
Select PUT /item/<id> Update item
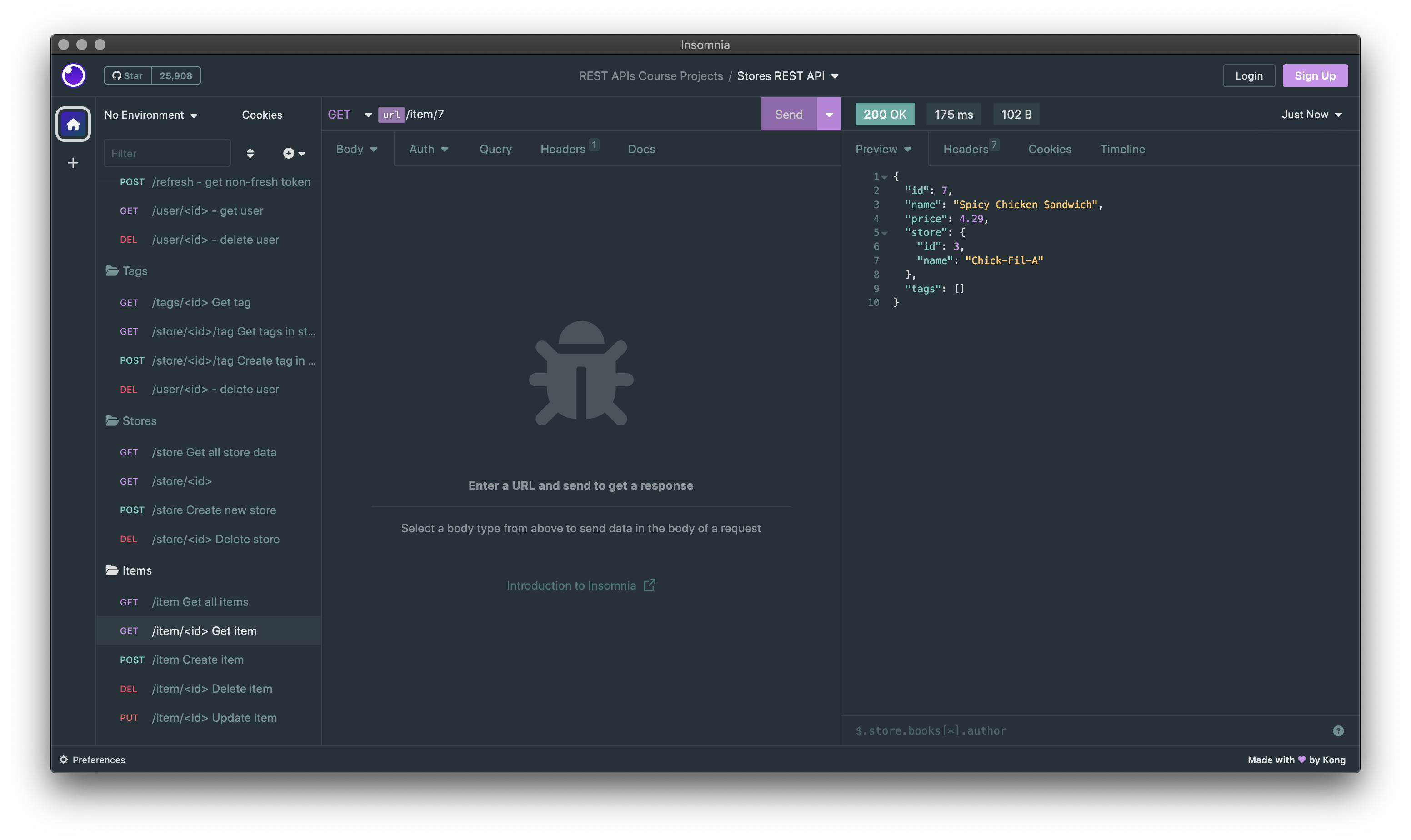(208, 718)
